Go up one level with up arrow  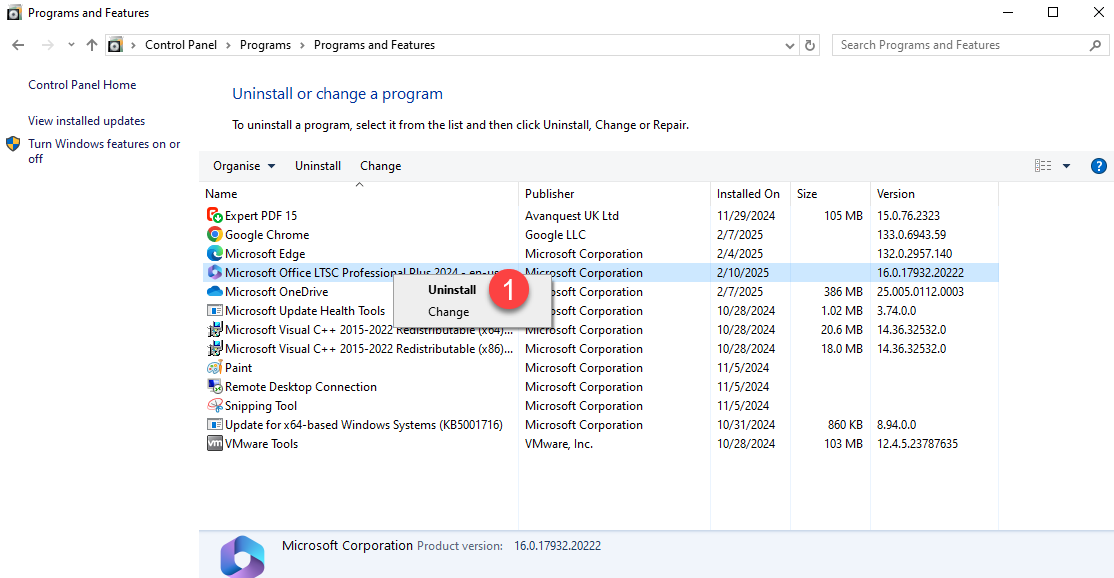92,45
